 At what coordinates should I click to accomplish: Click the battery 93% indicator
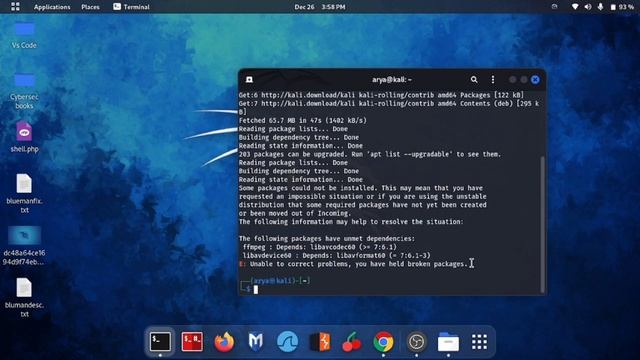point(622,7)
